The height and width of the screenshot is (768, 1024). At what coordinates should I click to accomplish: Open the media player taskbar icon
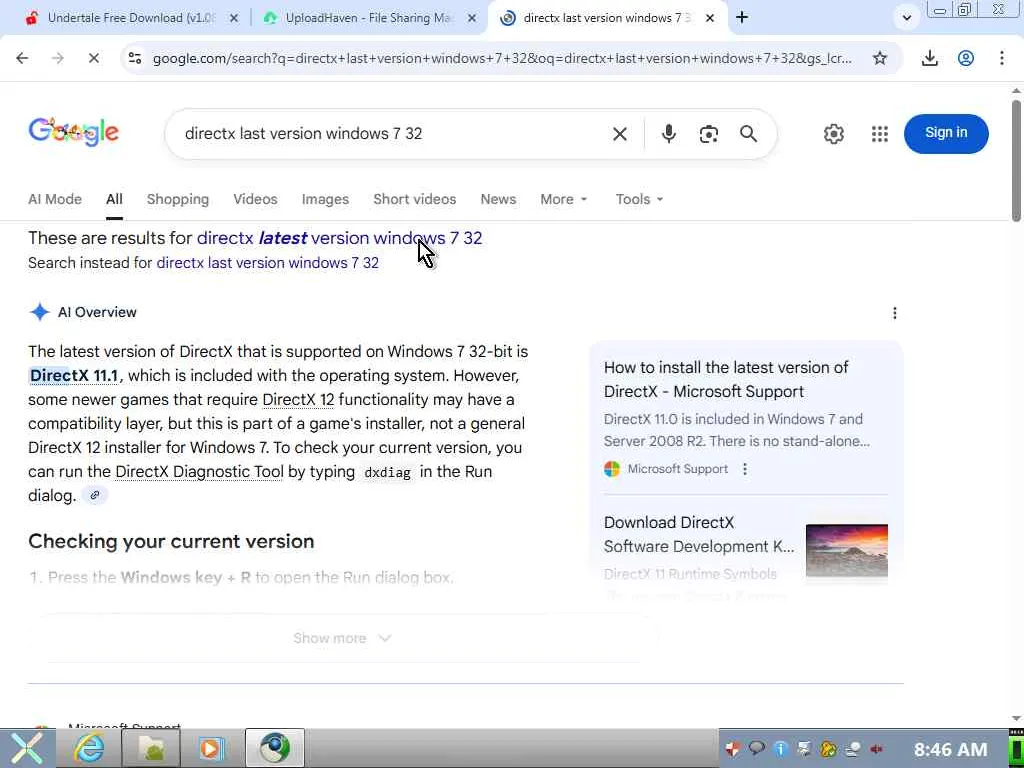[x=212, y=748]
